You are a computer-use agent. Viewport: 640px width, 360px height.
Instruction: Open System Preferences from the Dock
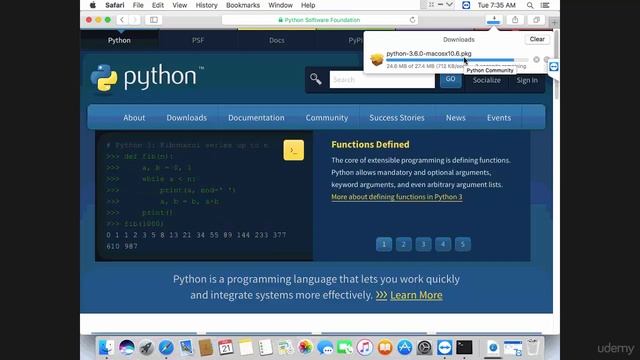point(424,347)
